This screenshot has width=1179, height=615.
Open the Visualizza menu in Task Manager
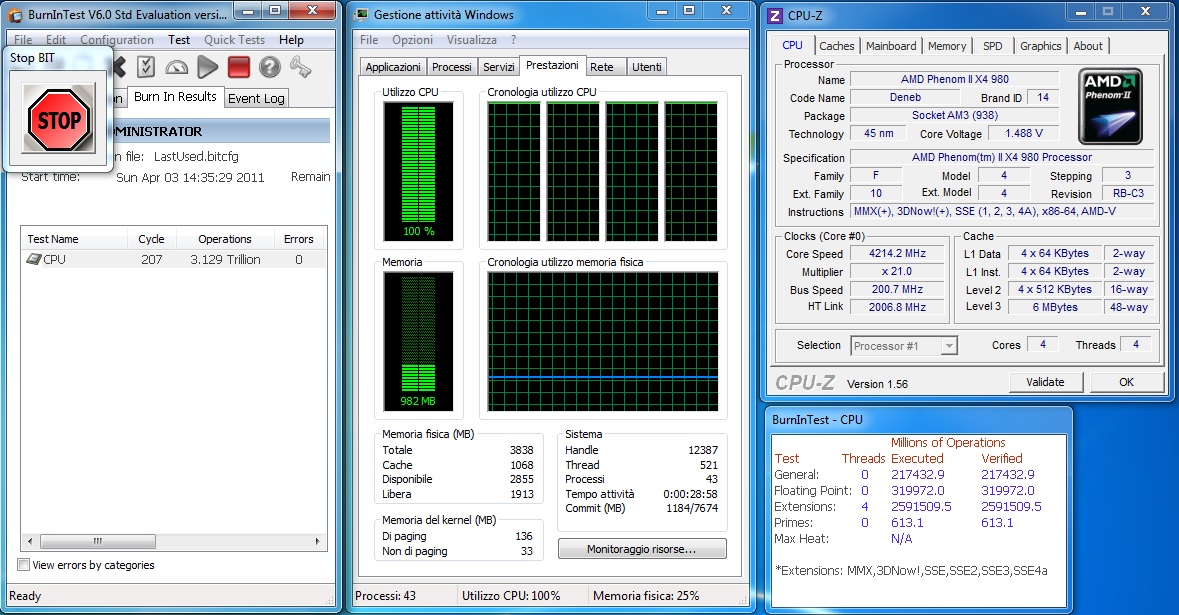coord(471,40)
